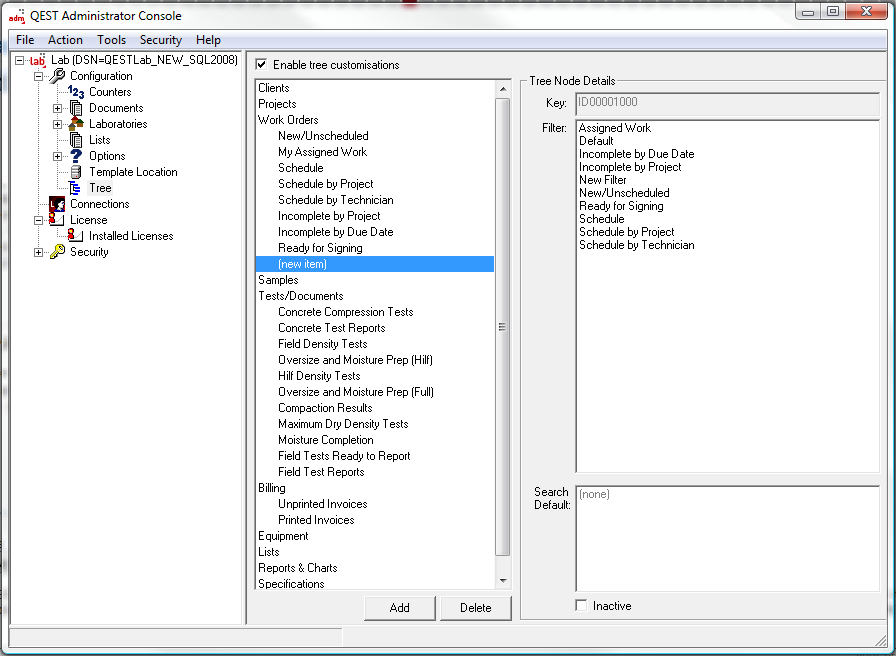Uncheck Enable tree customisations checkbox
Image resolution: width=896 pixels, height=656 pixels.
pos(261,65)
